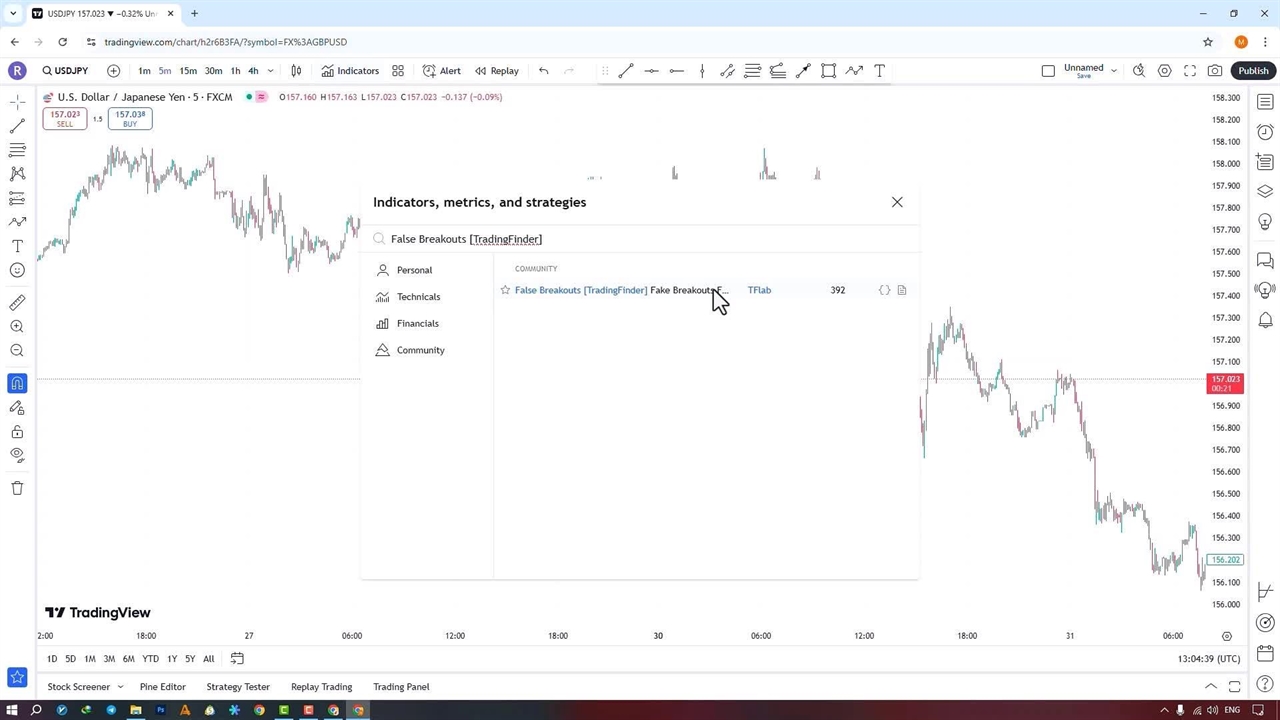The height and width of the screenshot is (720, 1280).
Task: Expand the Stock Screener dropdown
Action: point(120,687)
